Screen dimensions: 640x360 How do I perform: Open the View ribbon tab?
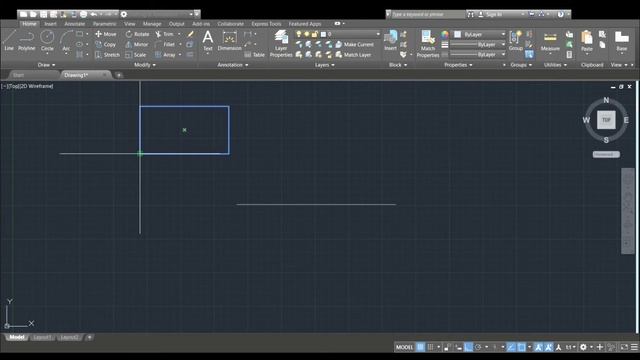(x=129, y=24)
